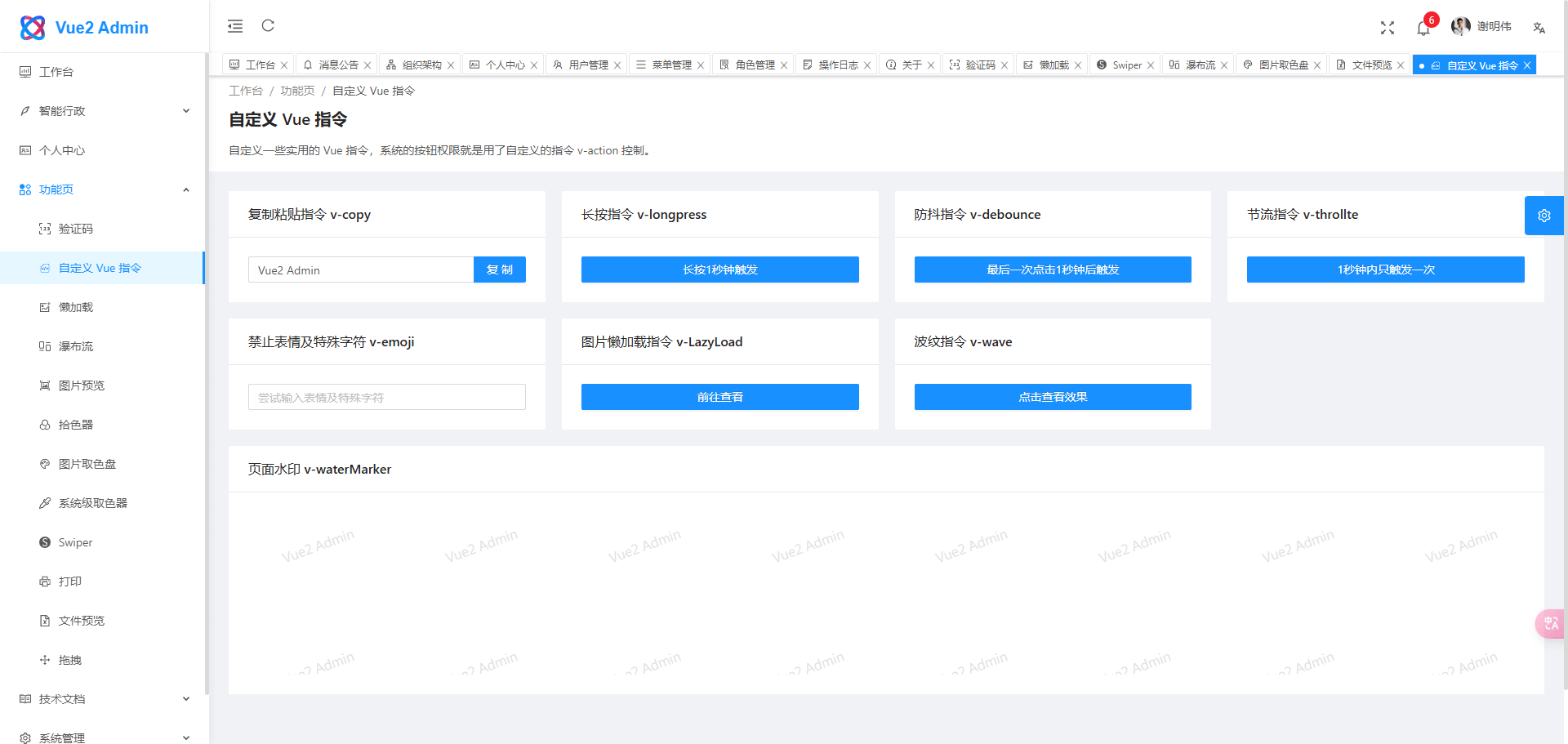Switch to 消息公告 tab
This screenshot has height=744, width=1568.
pos(338,65)
